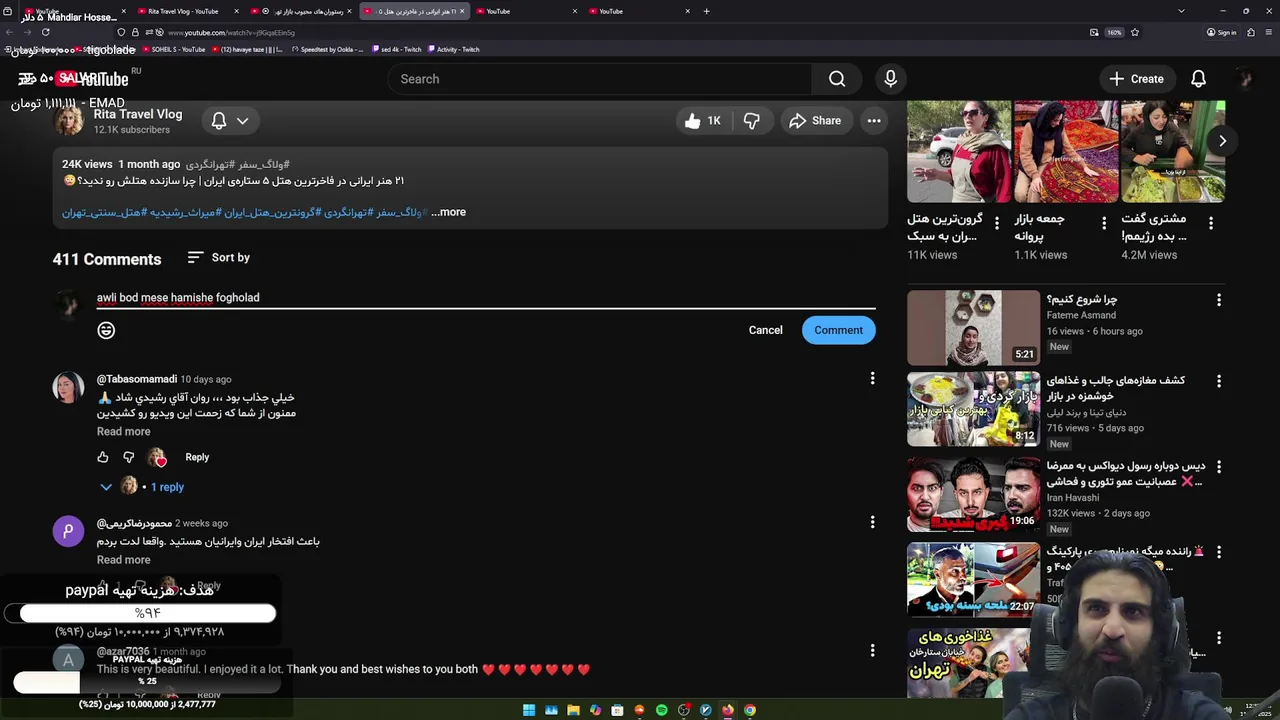Open a new browser tab
Image resolution: width=1280 pixels, height=720 pixels.
pos(706,11)
